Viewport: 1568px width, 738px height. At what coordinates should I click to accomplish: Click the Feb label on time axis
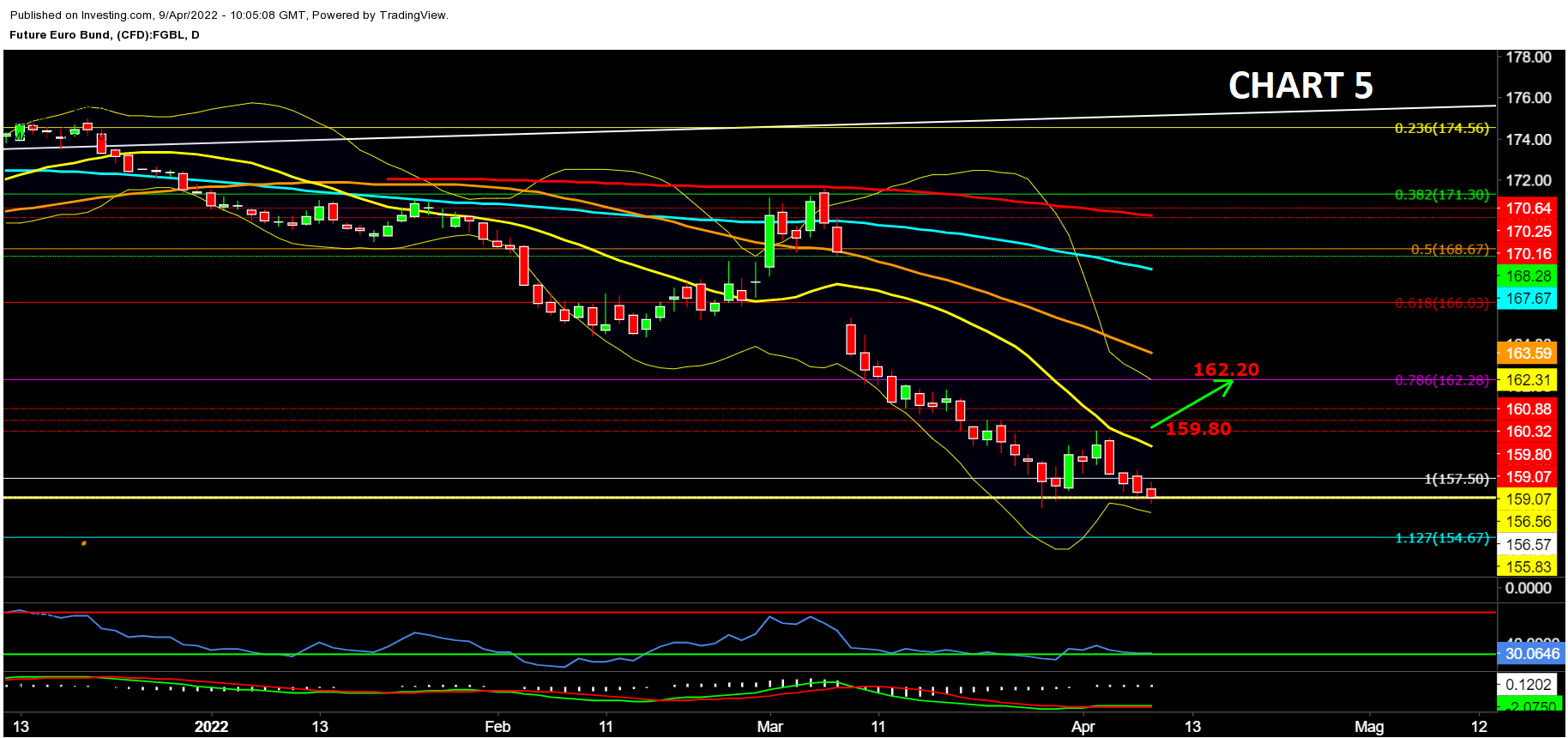tap(498, 727)
